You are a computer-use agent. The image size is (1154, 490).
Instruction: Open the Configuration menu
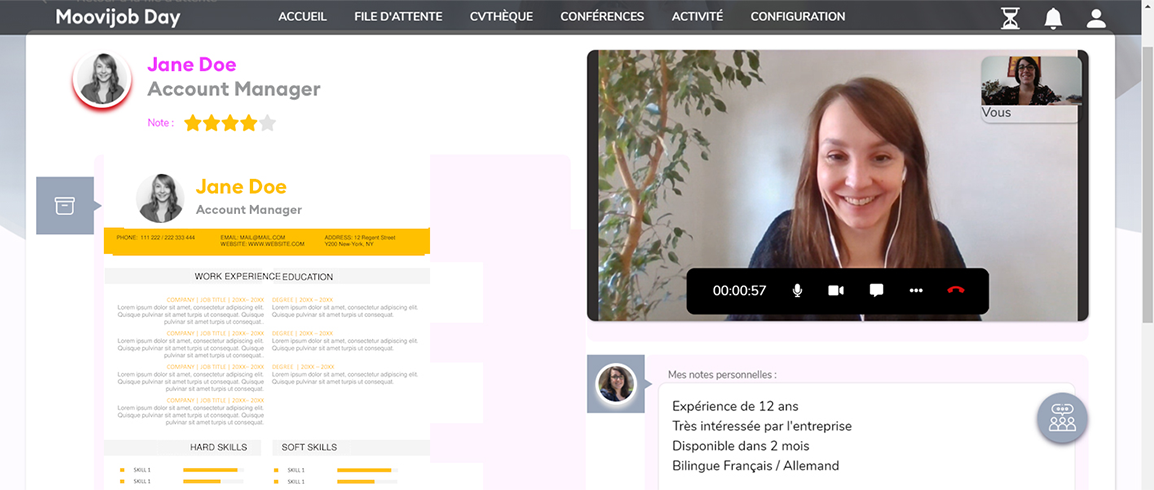pyautogui.click(x=797, y=17)
